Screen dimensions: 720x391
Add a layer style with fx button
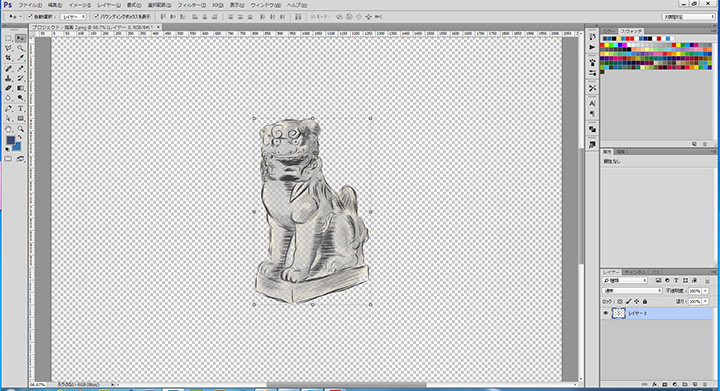pos(655,384)
